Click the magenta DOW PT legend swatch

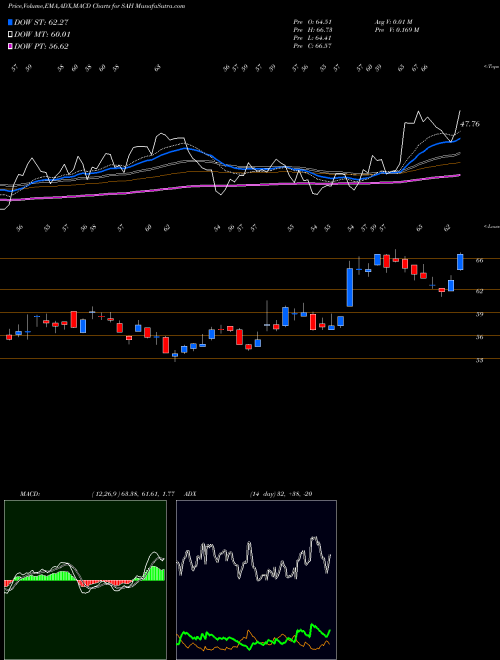(10, 46)
